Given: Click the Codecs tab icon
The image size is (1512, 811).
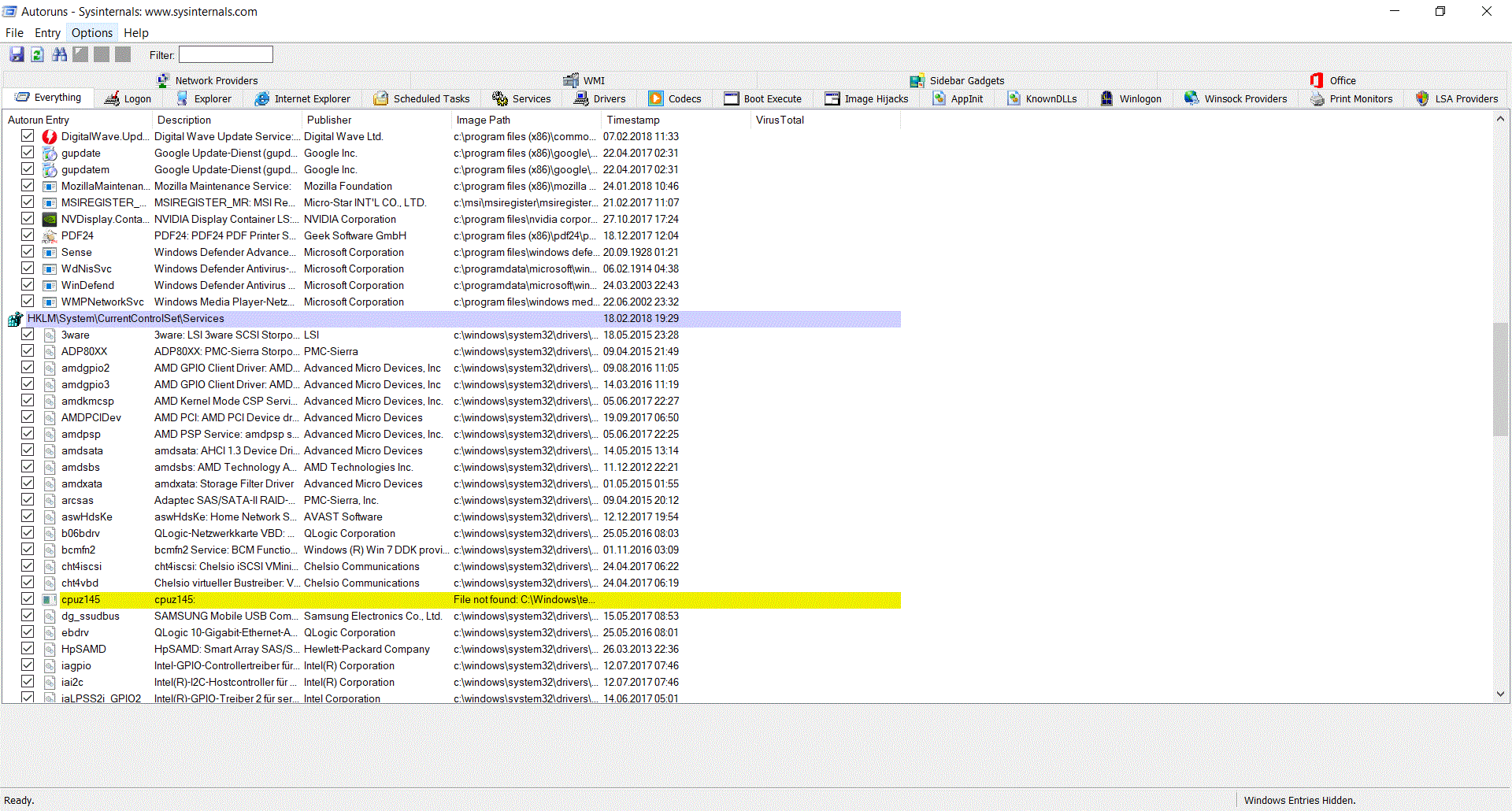Looking at the screenshot, I should pyautogui.click(x=656, y=98).
